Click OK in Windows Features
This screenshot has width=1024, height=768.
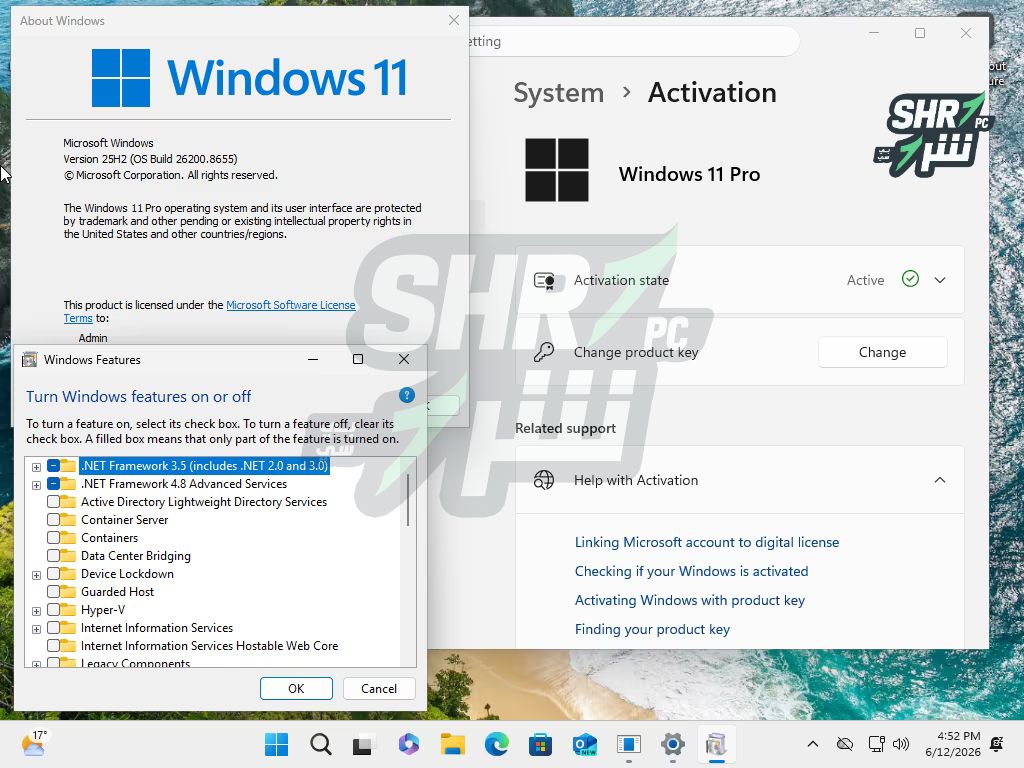point(296,688)
